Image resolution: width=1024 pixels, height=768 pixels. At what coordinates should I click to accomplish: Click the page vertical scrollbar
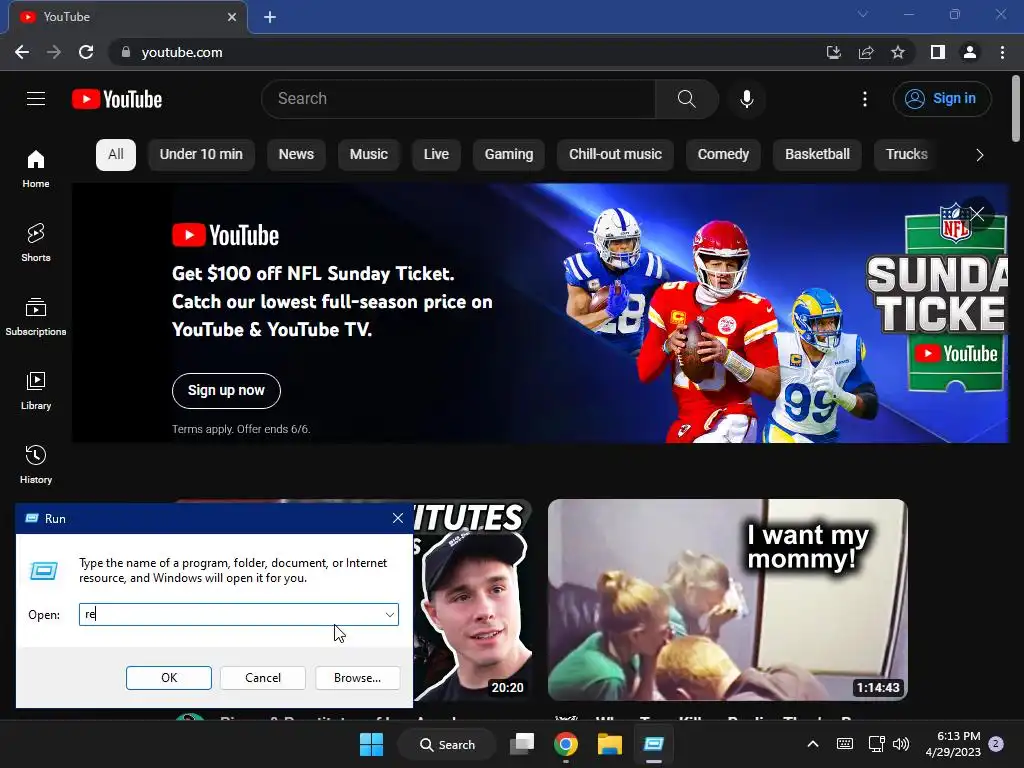pyautogui.click(x=1016, y=108)
